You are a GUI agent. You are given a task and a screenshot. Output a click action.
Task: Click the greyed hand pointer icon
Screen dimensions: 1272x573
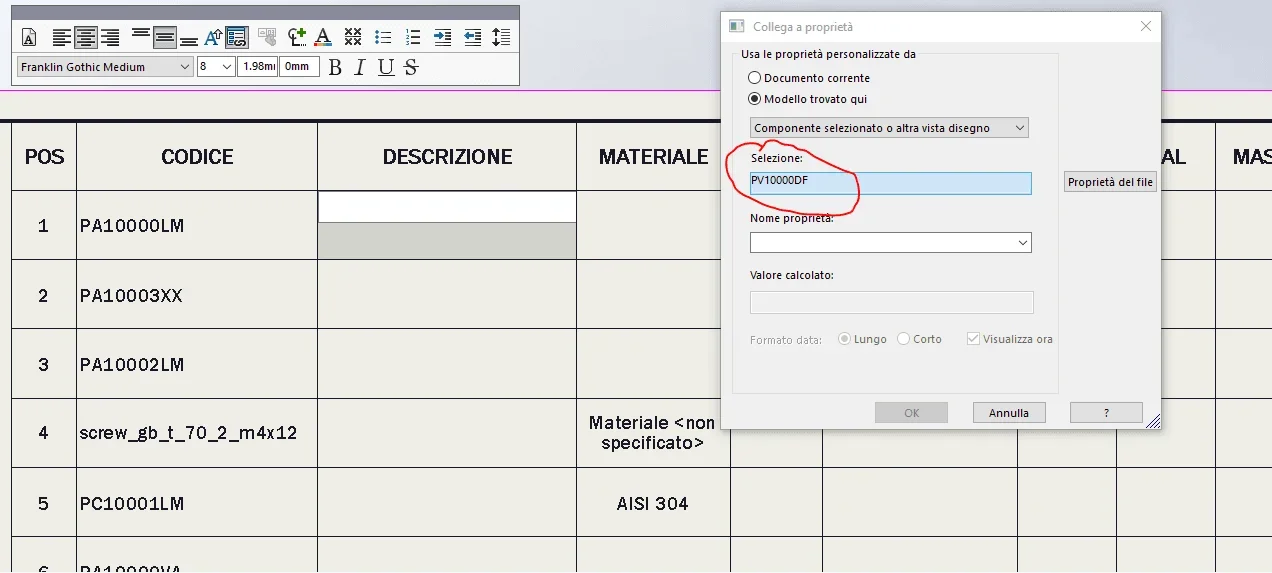[x=267, y=38]
